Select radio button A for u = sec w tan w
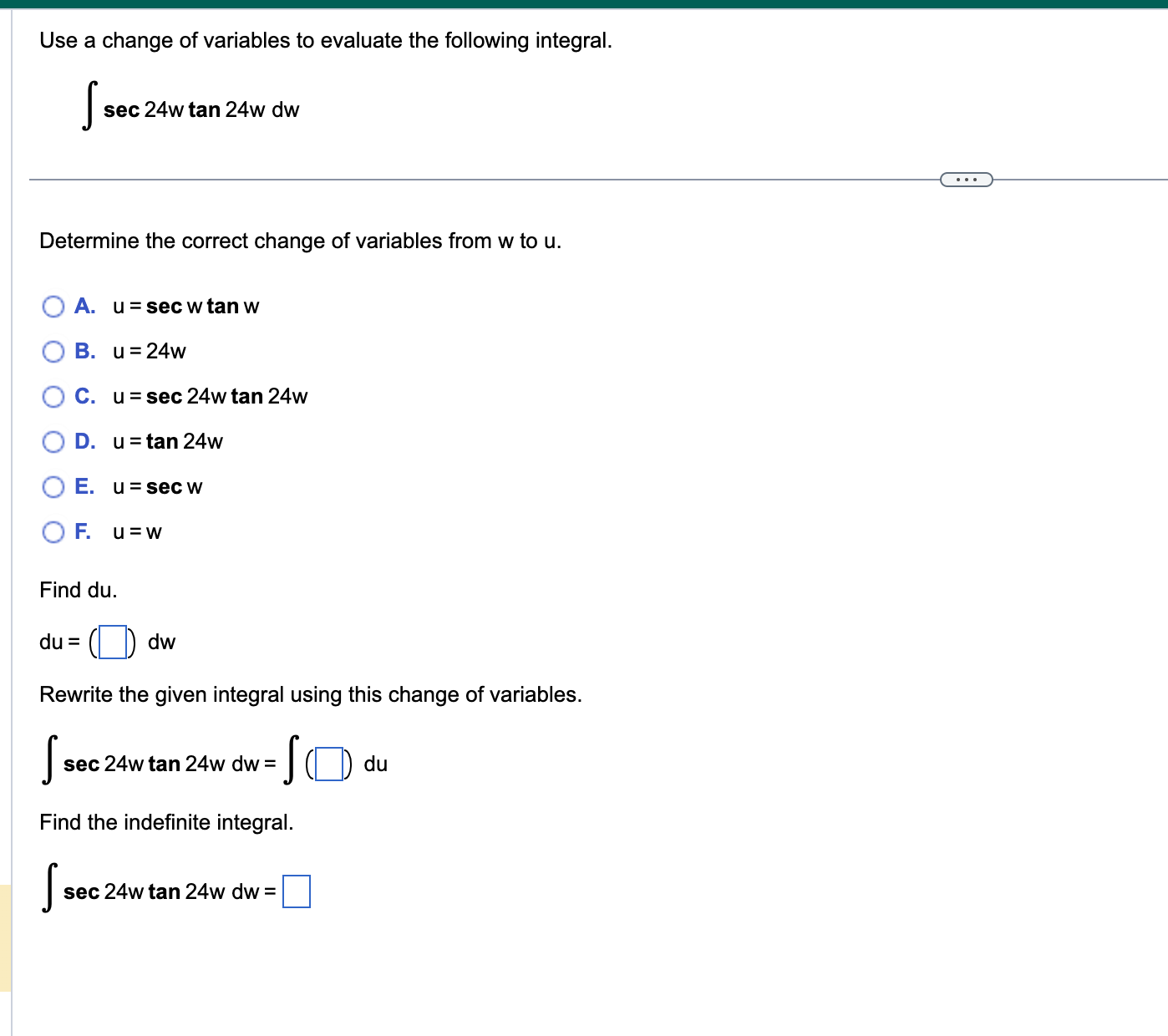 pyautogui.click(x=53, y=307)
